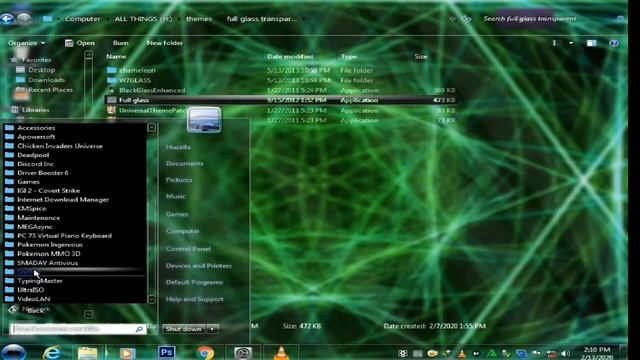640x360 pixels.
Task: Toggle the Explorer preview pane icon
Action: 591,43
